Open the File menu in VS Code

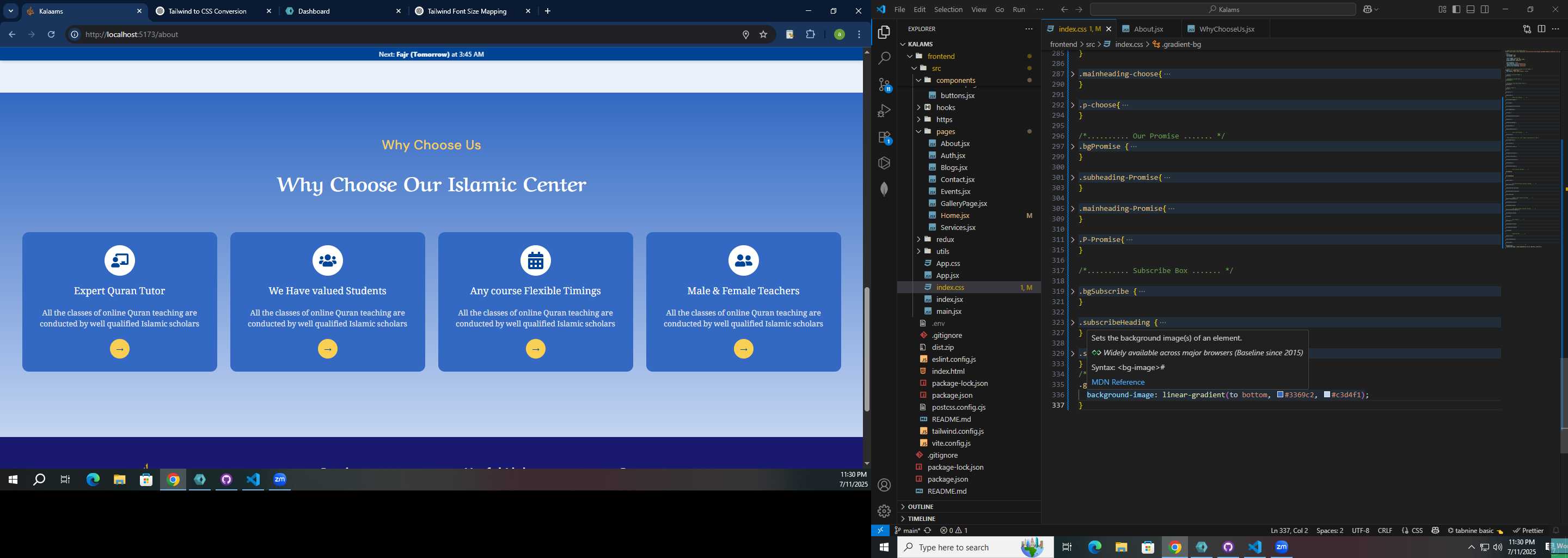click(x=899, y=9)
